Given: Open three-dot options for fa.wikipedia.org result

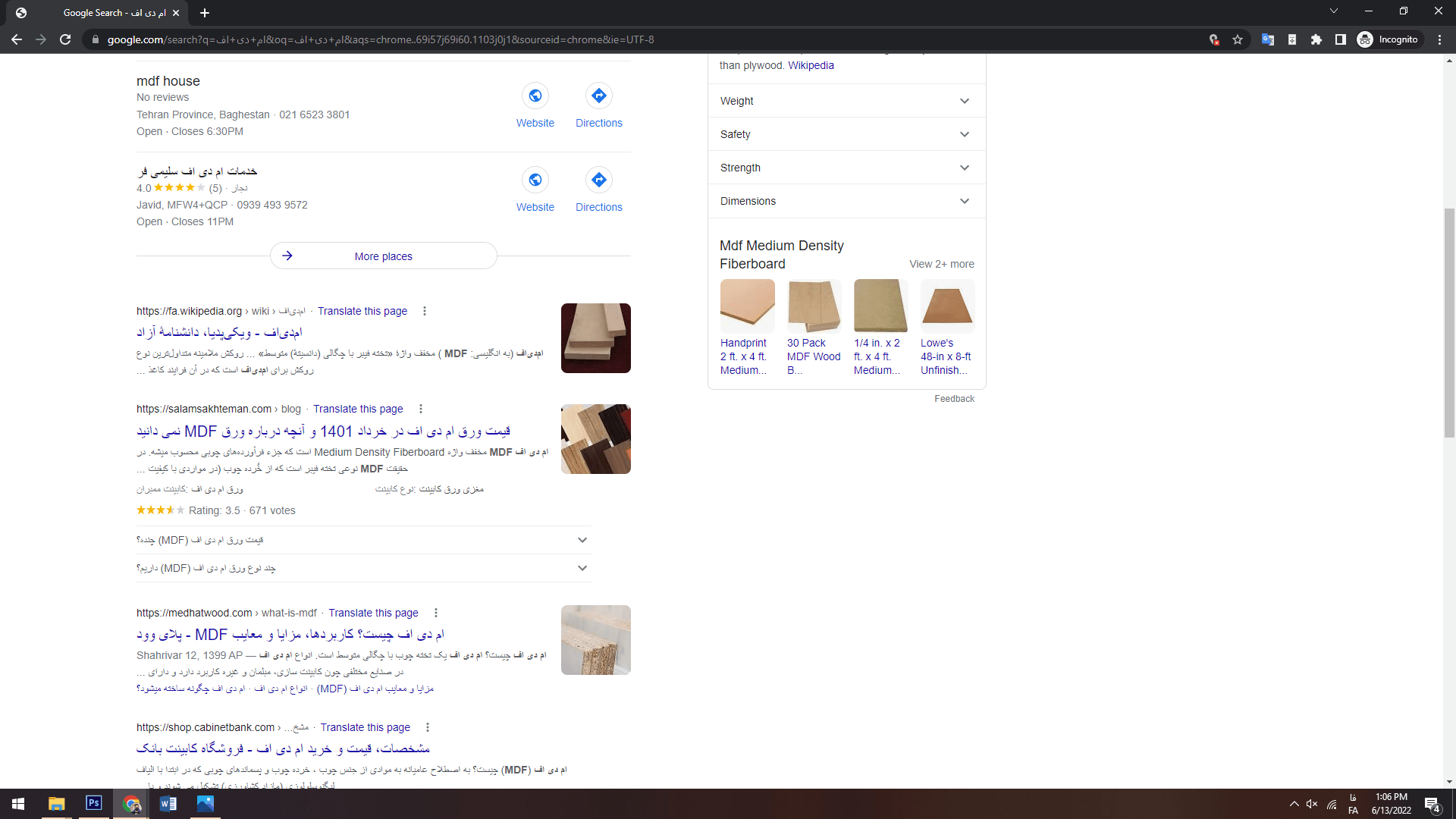Looking at the screenshot, I should [425, 311].
